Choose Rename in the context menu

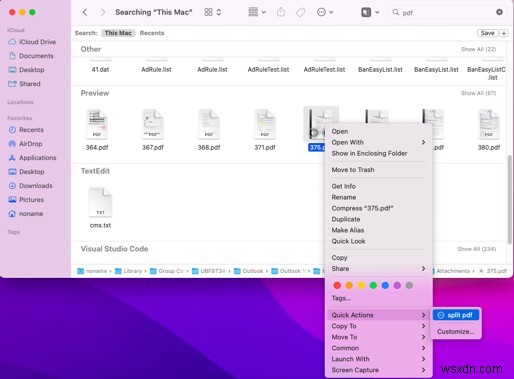(x=378, y=197)
